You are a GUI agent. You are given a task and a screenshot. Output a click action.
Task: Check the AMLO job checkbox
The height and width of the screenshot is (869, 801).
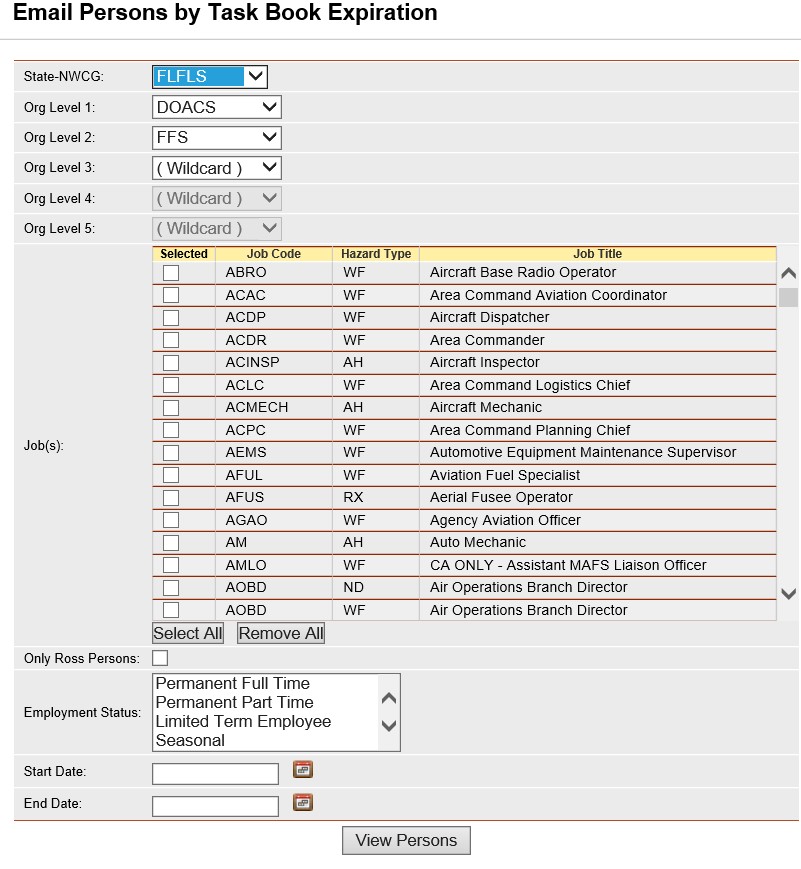coord(171,565)
